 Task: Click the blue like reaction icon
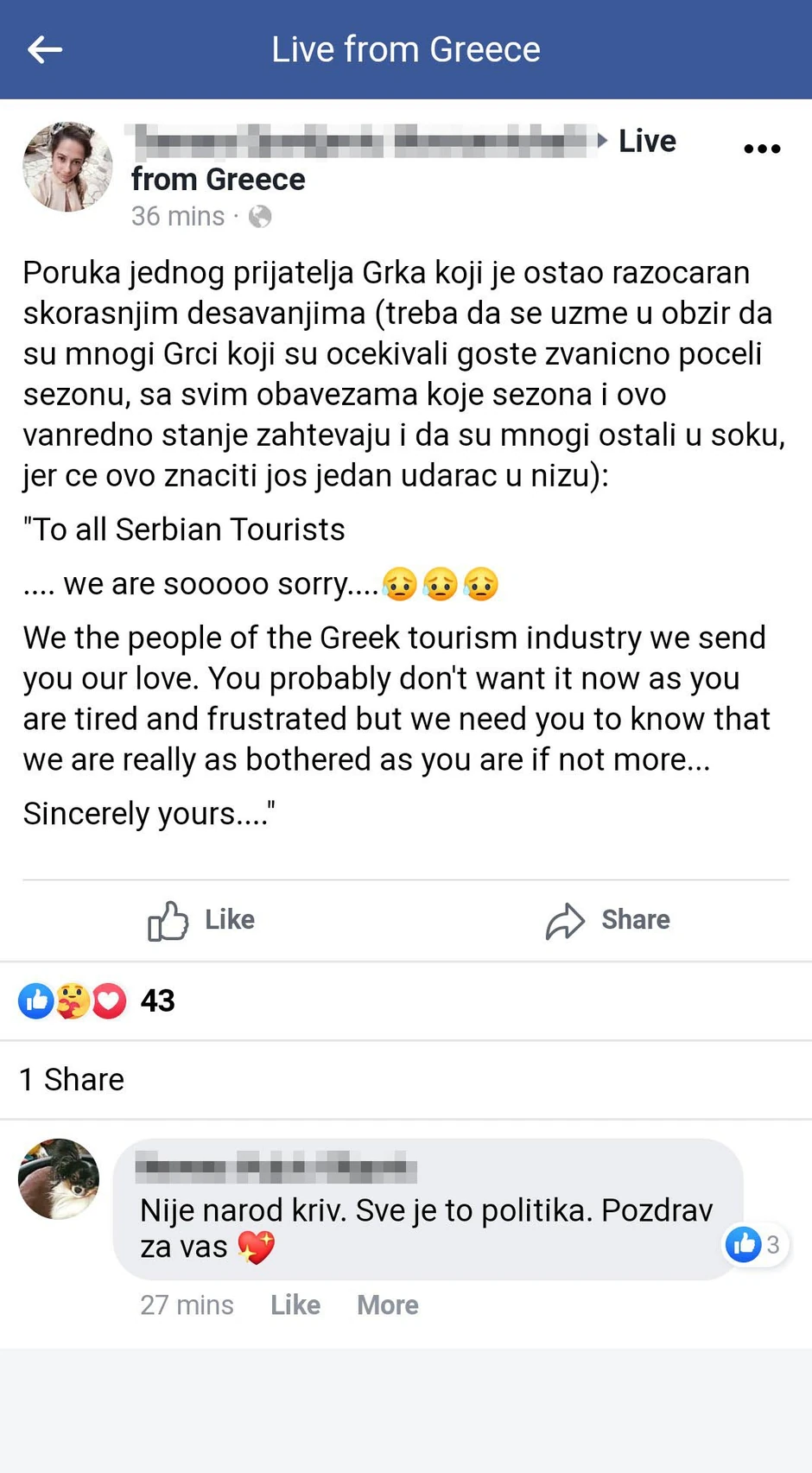click(x=36, y=1001)
